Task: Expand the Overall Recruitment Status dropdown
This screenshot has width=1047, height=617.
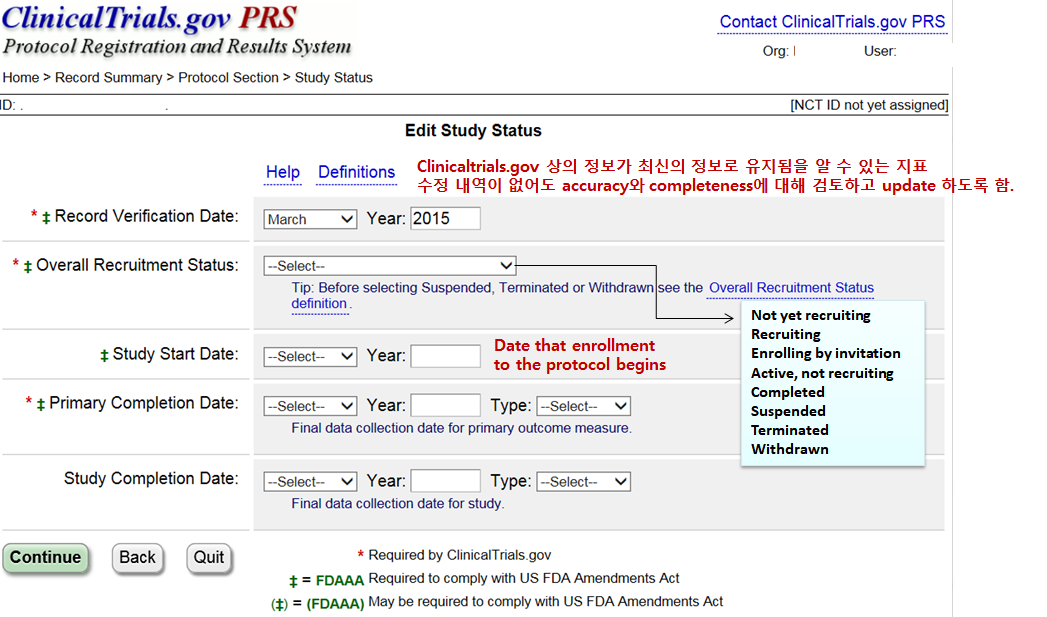Action: (389, 266)
